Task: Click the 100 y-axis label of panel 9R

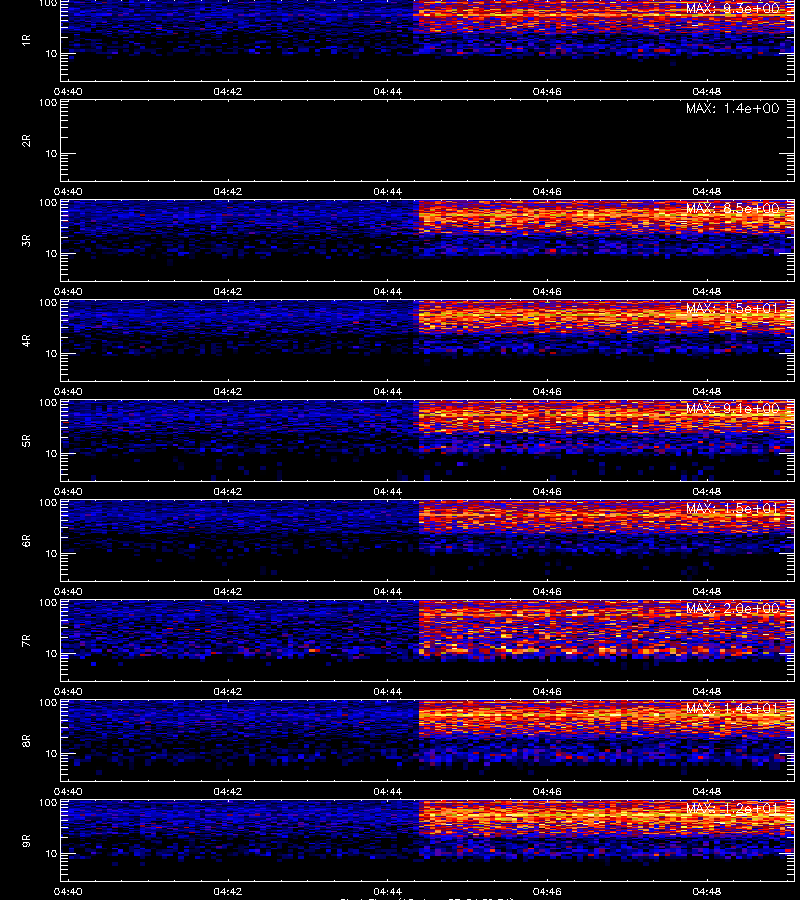Action: tap(48, 803)
